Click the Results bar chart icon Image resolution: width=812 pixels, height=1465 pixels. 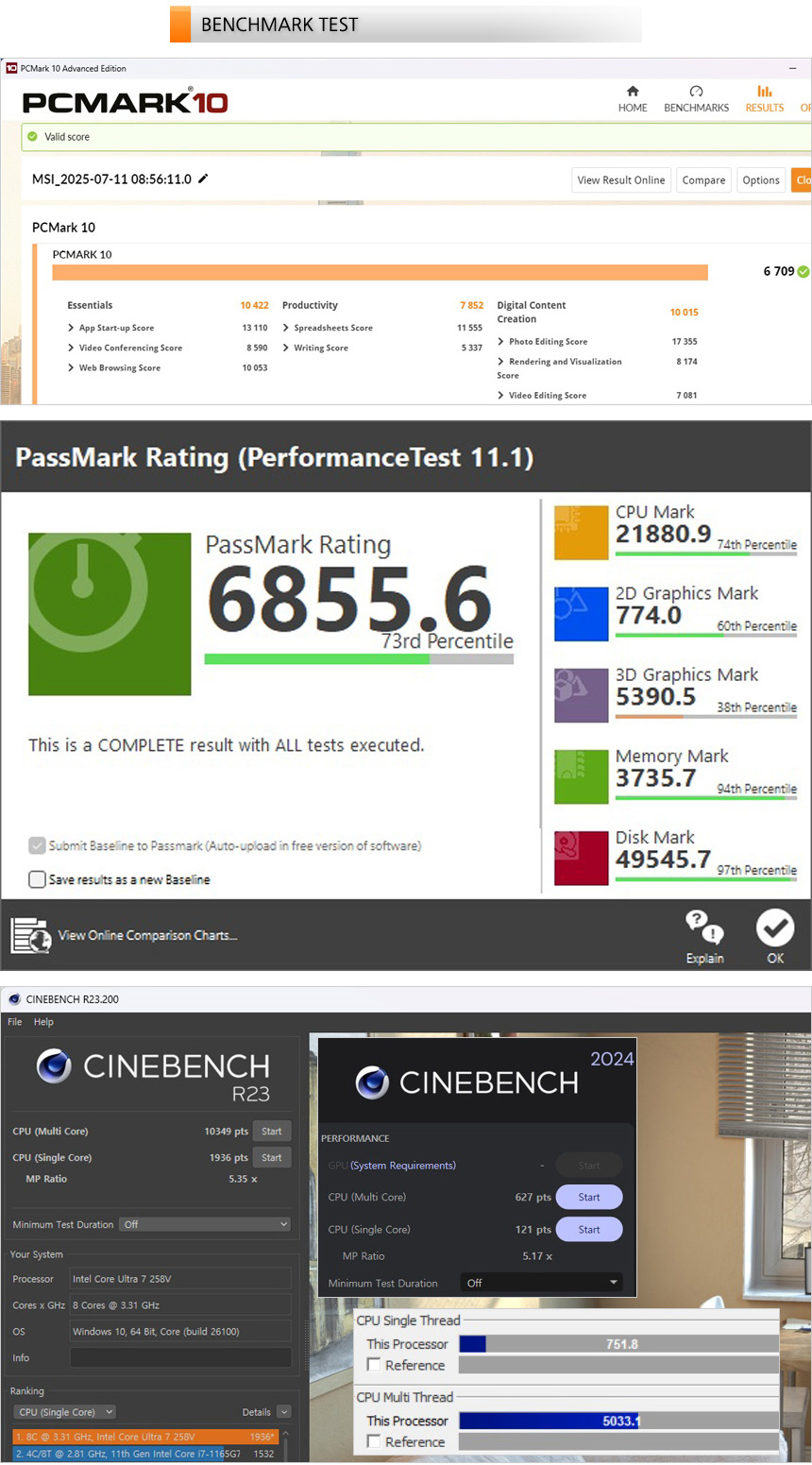click(x=765, y=92)
